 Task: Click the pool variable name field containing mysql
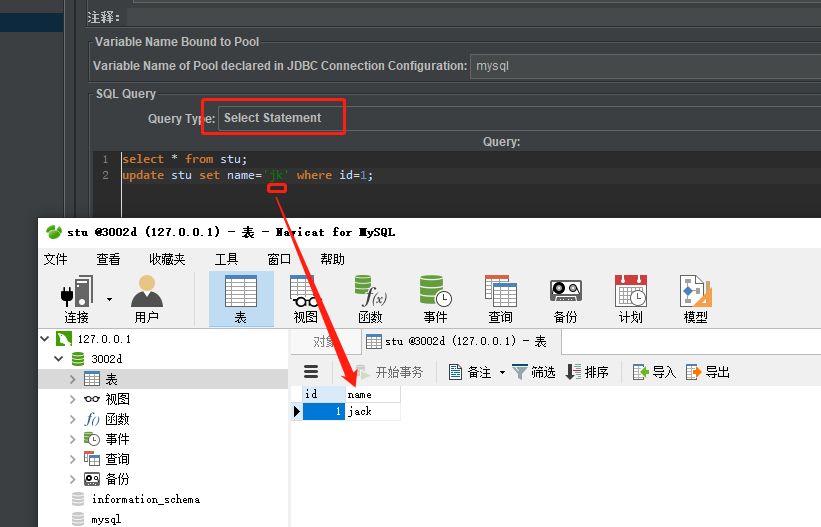pyautogui.click(x=646, y=66)
